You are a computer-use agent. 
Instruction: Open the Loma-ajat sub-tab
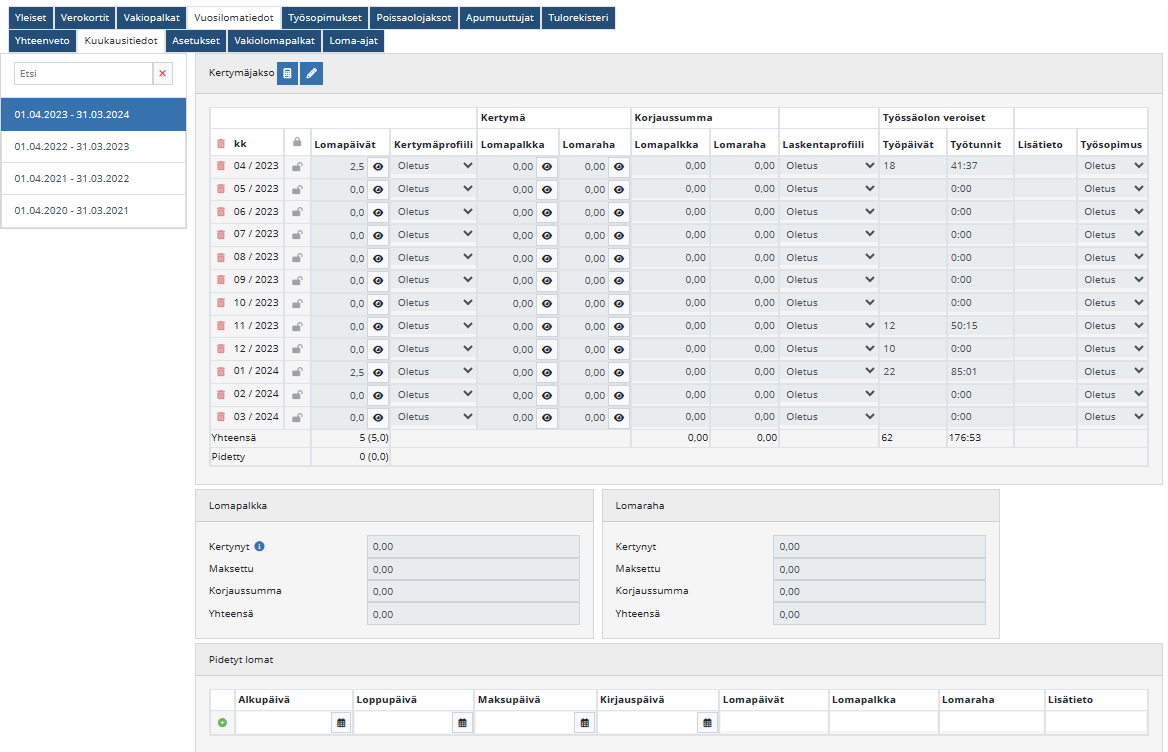point(353,41)
